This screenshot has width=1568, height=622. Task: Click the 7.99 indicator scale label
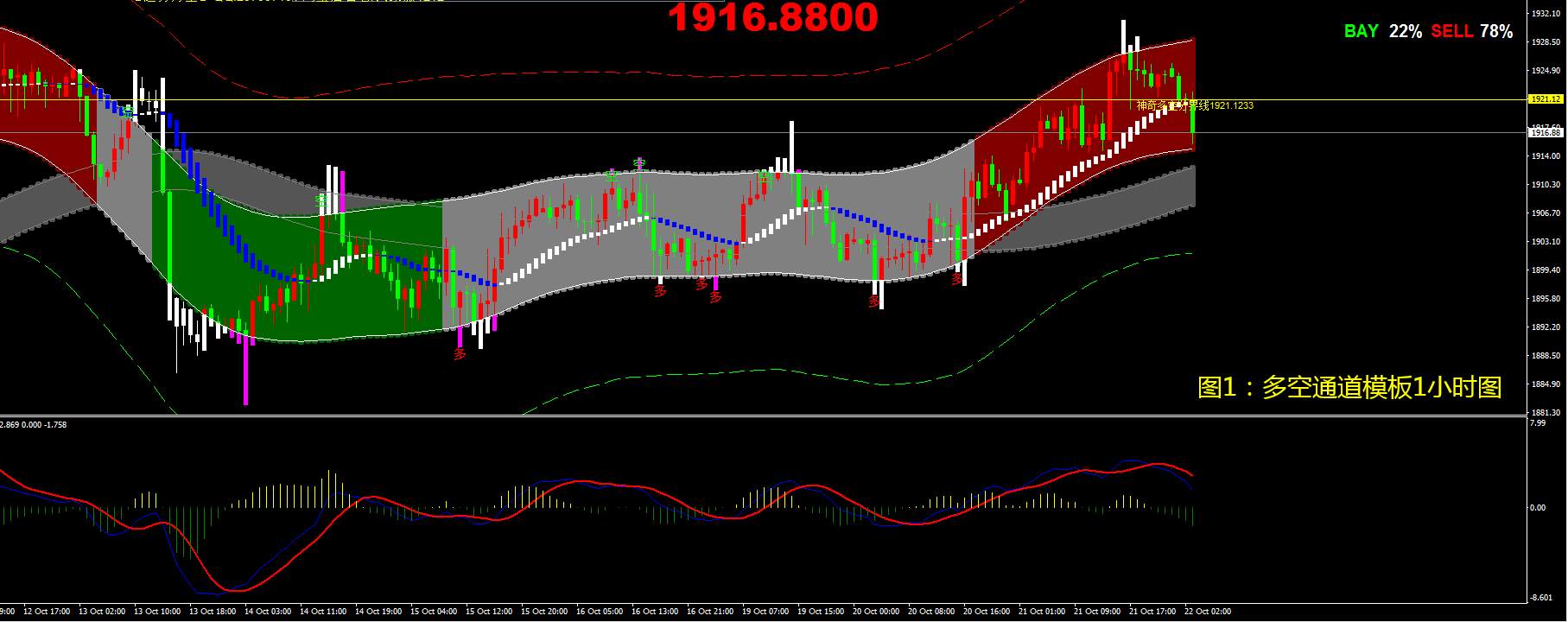tap(1537, 423)
